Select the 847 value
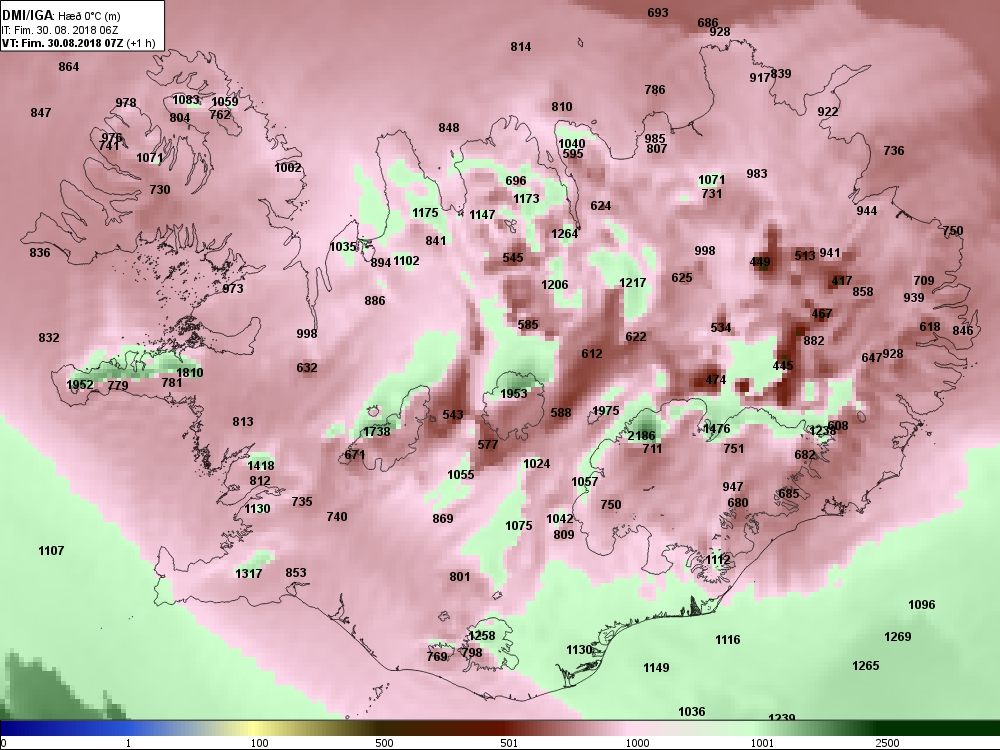 click(x=41, y=113)
